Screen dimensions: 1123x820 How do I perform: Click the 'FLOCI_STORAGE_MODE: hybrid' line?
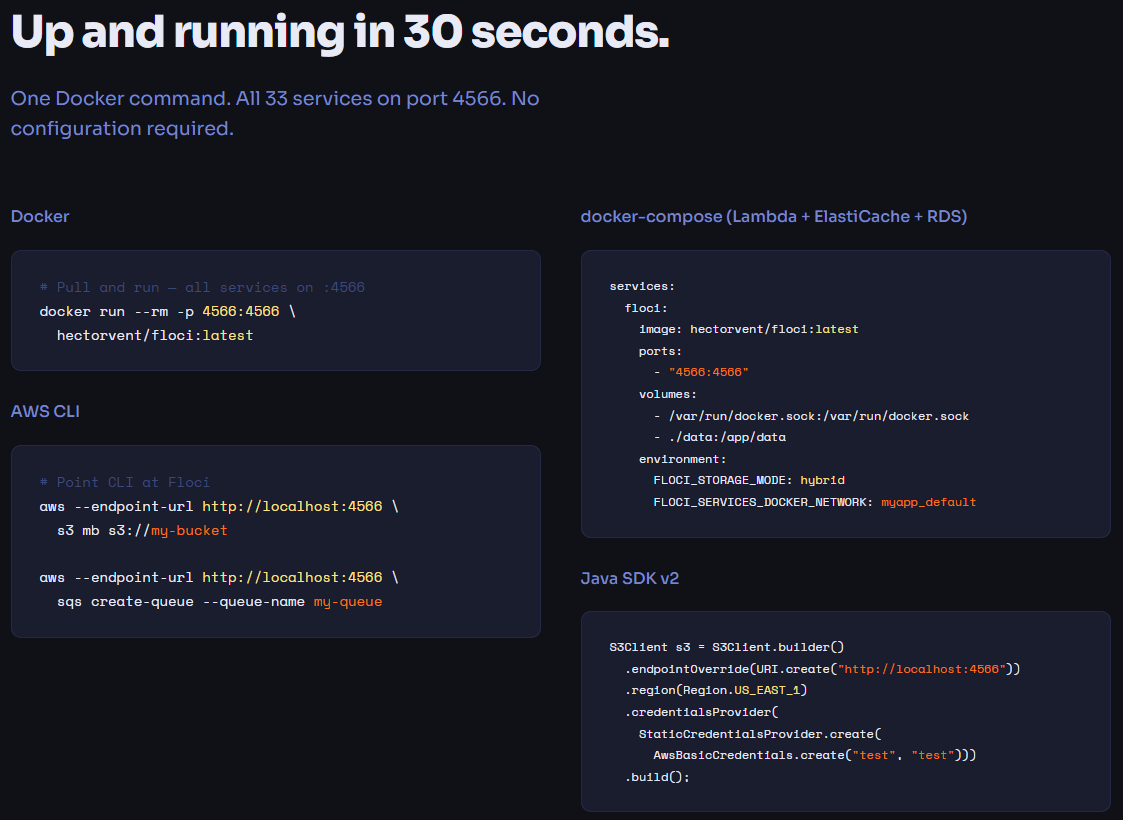(748, 481)
